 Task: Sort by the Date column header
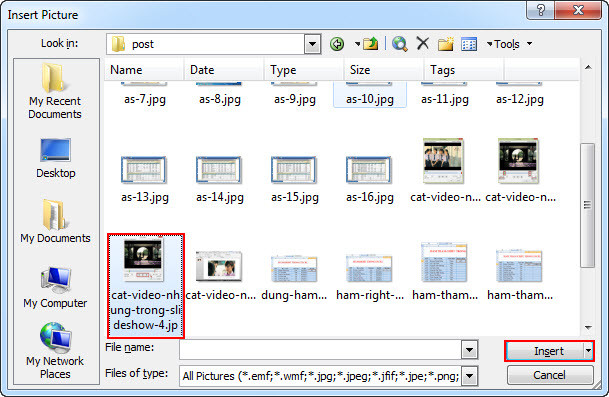pyautogui.click(x=224, y=70)
